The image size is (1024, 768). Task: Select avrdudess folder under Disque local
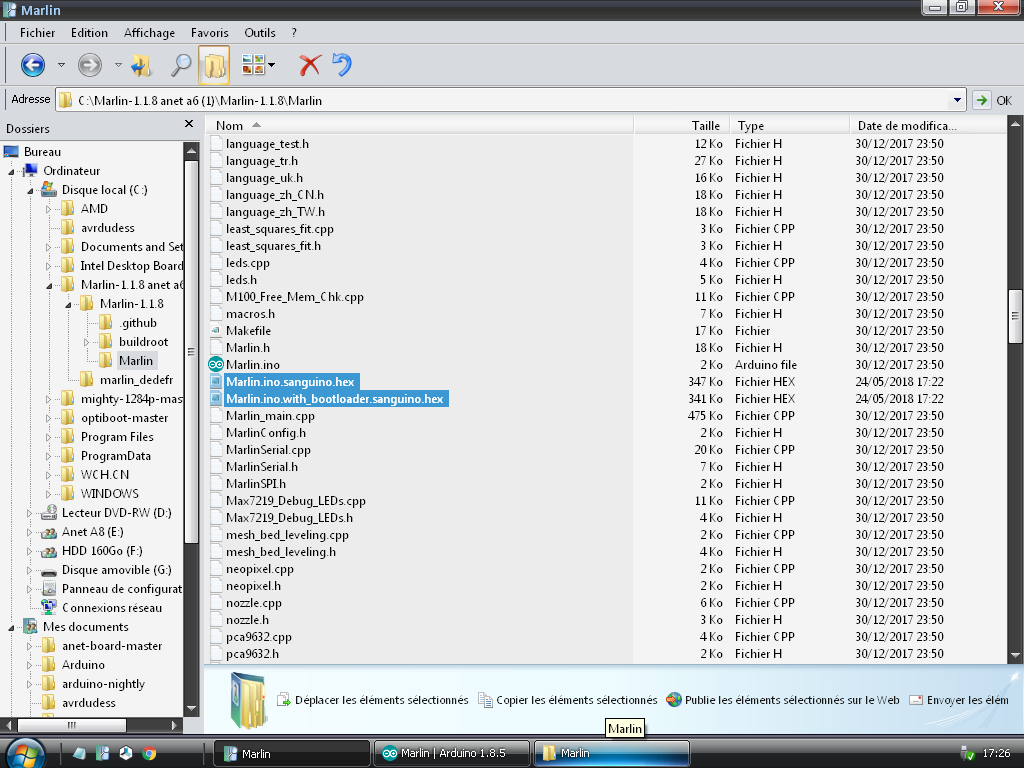(x=107, y=228)
